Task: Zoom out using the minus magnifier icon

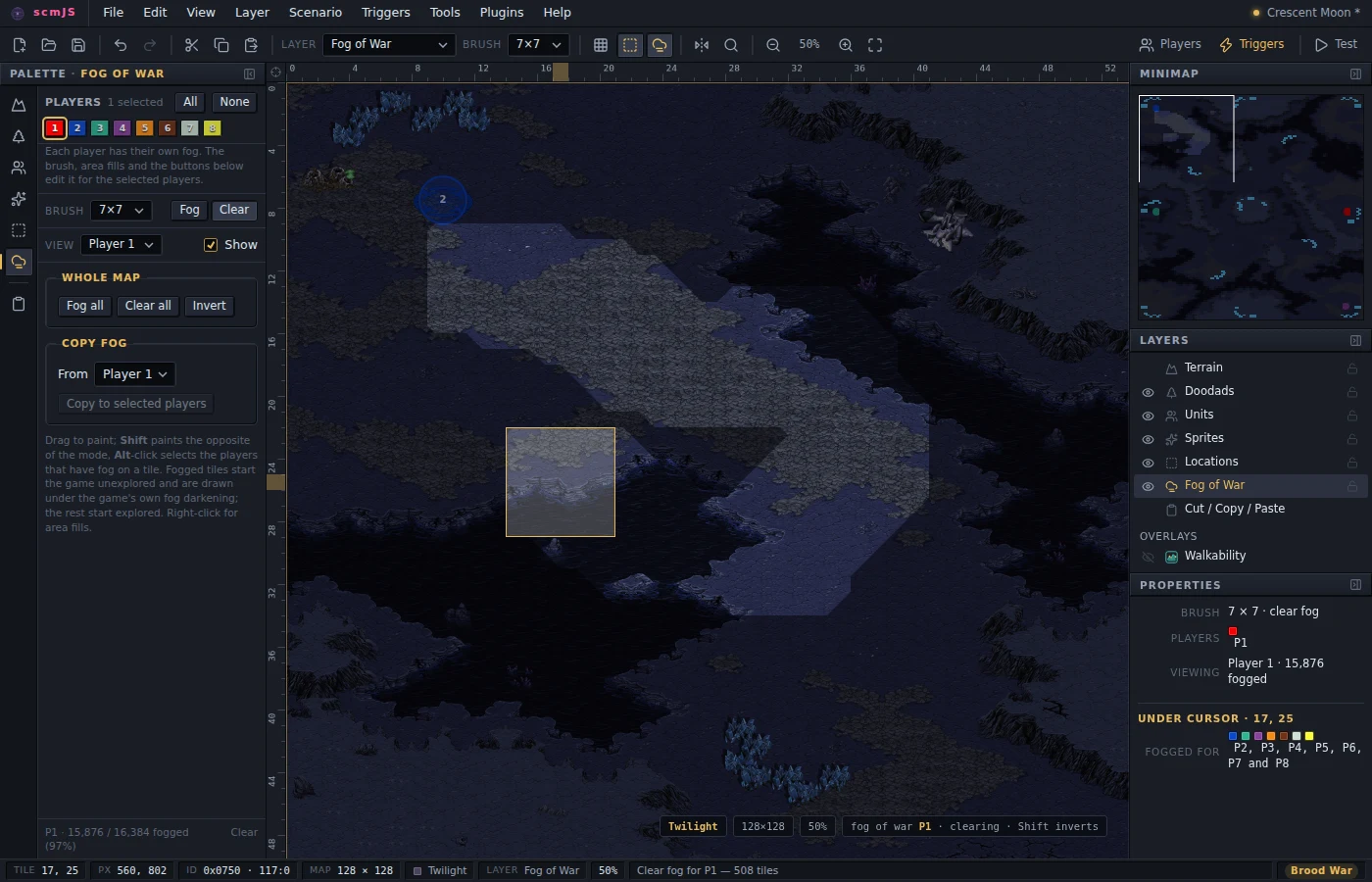Action: coord(773,45)
